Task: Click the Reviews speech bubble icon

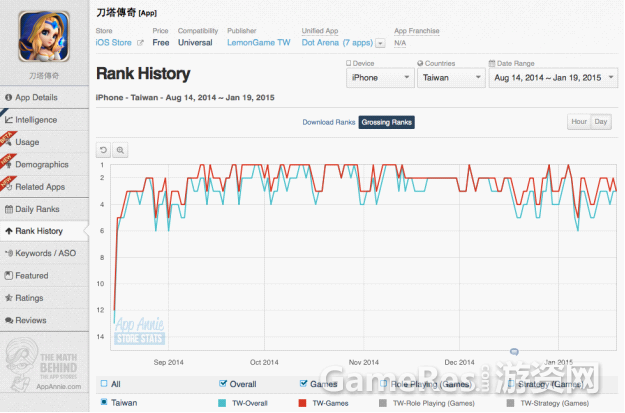Action: [9, 320]
